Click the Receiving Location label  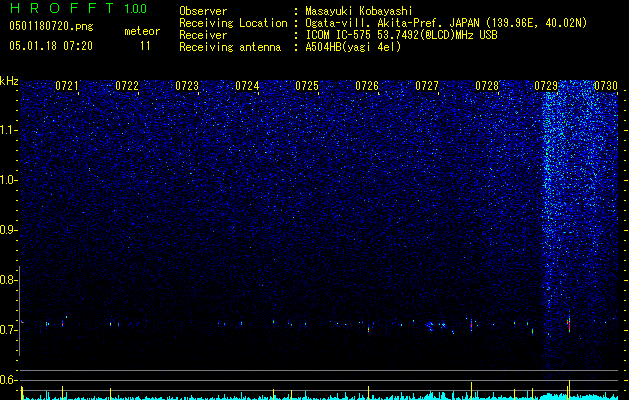click(233, 23)
